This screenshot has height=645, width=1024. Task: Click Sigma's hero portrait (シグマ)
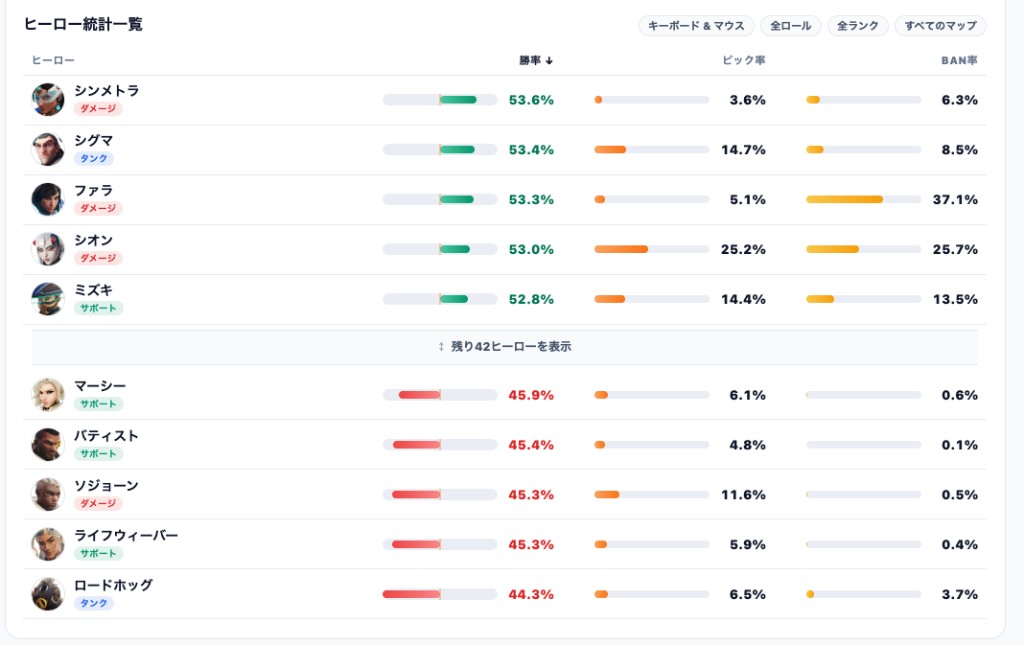48,149
